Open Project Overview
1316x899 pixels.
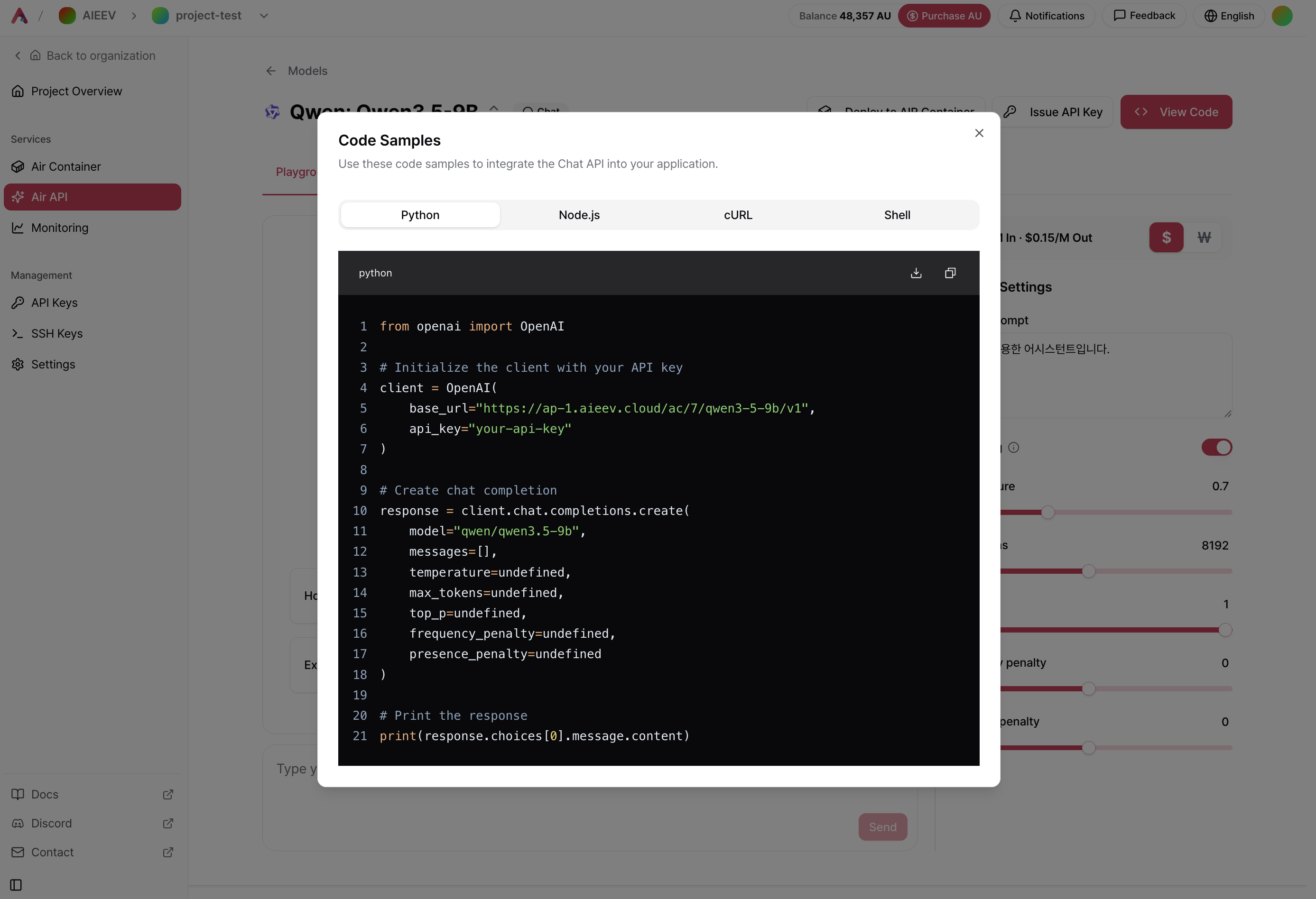pyautogui.click(x=93, y=91)
